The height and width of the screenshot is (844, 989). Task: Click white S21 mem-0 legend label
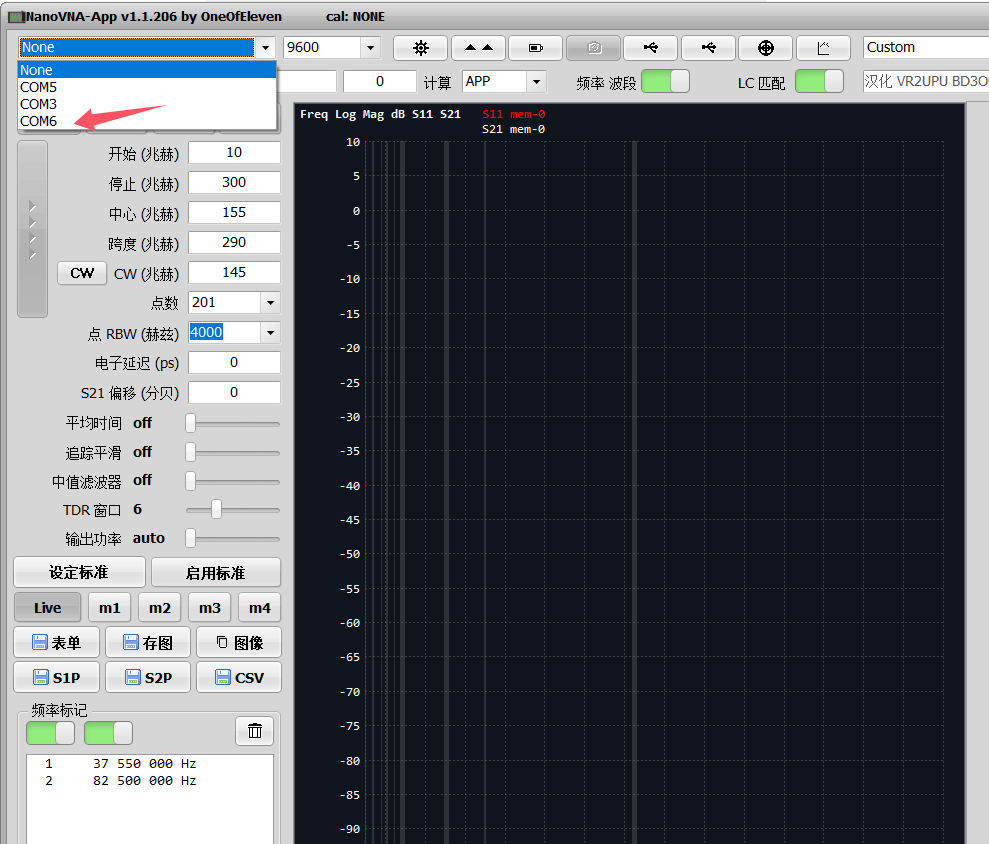point(513,129)
